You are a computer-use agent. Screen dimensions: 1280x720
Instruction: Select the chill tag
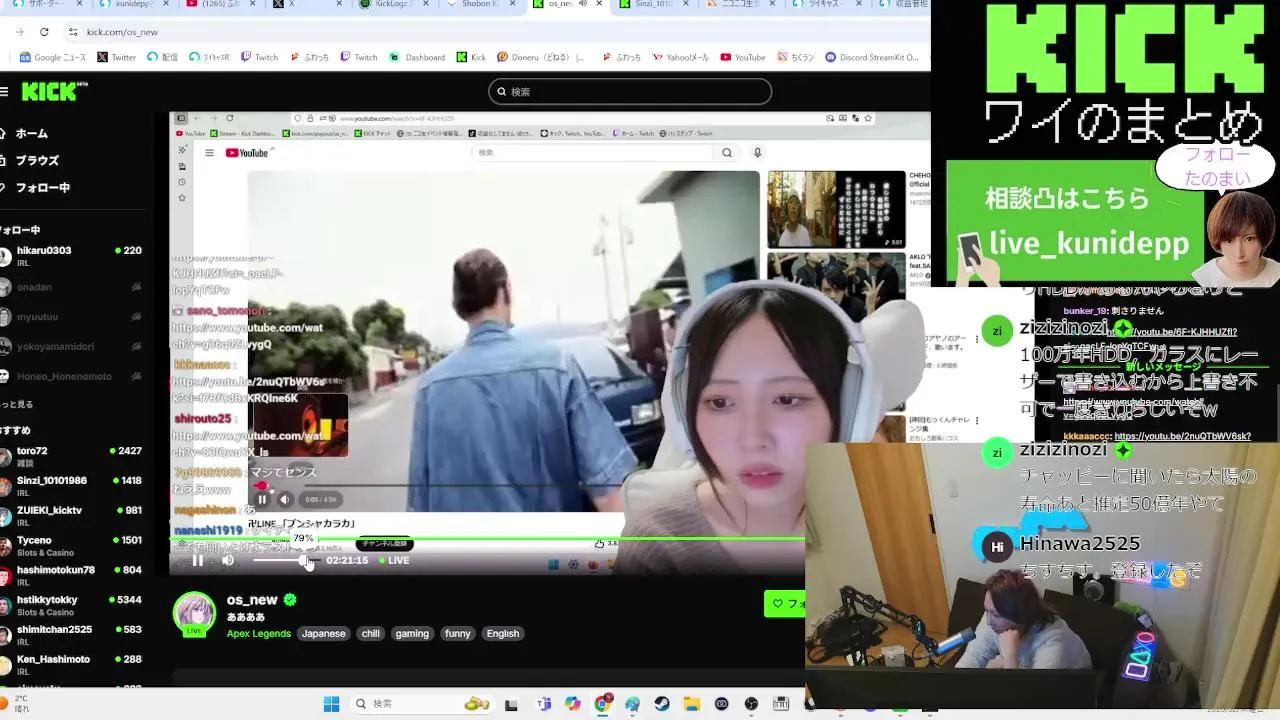[371, 633]
